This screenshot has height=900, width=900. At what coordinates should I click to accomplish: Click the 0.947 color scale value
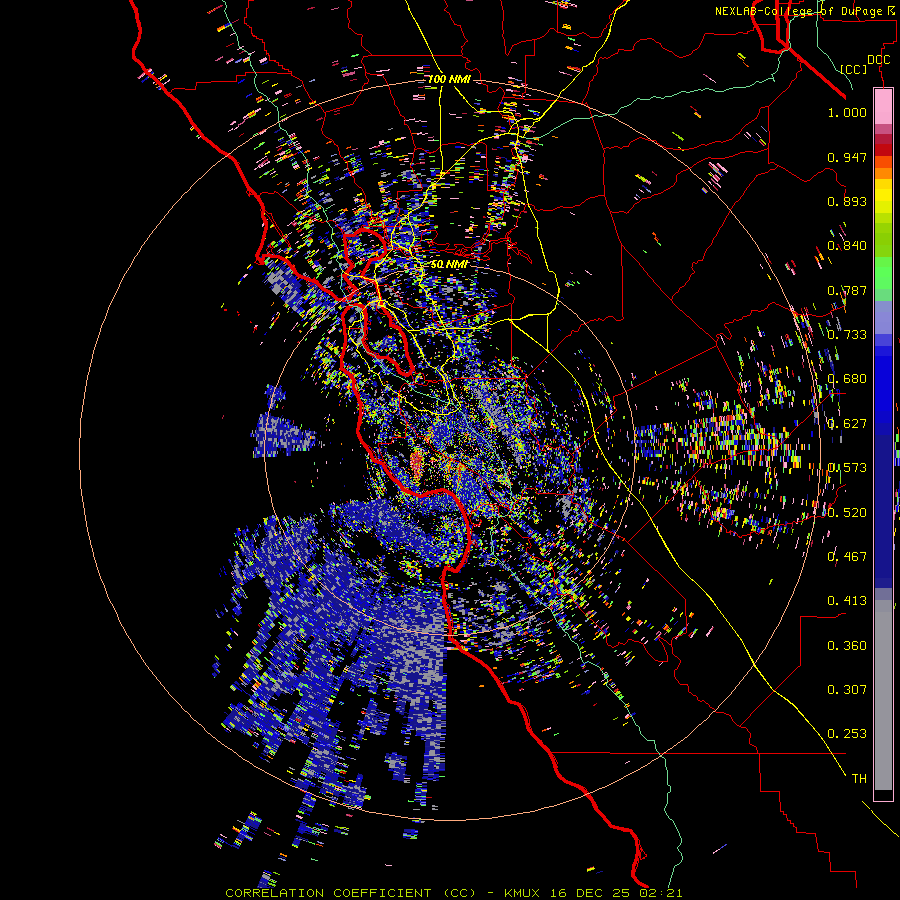[x=847, y=157]
